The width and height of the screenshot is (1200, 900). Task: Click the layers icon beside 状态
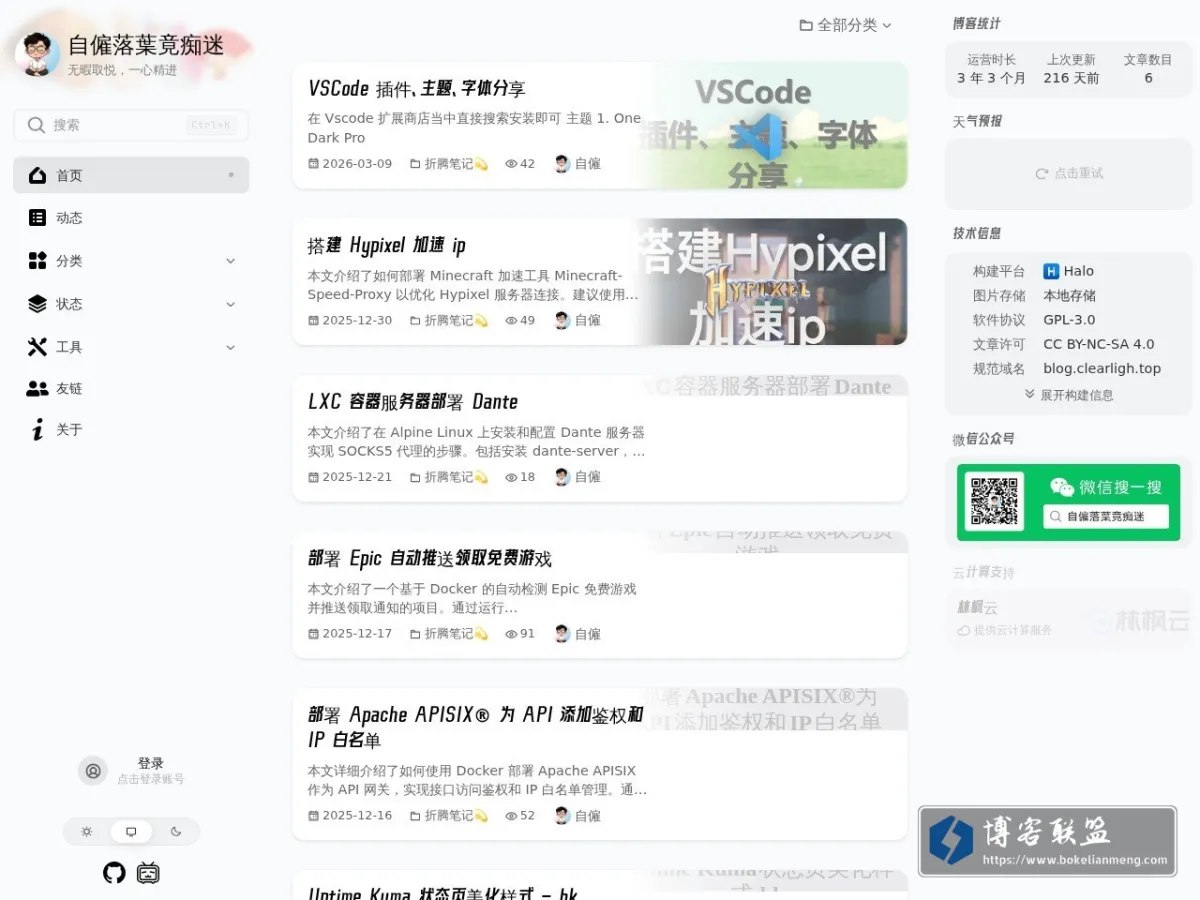pos(37,304)
